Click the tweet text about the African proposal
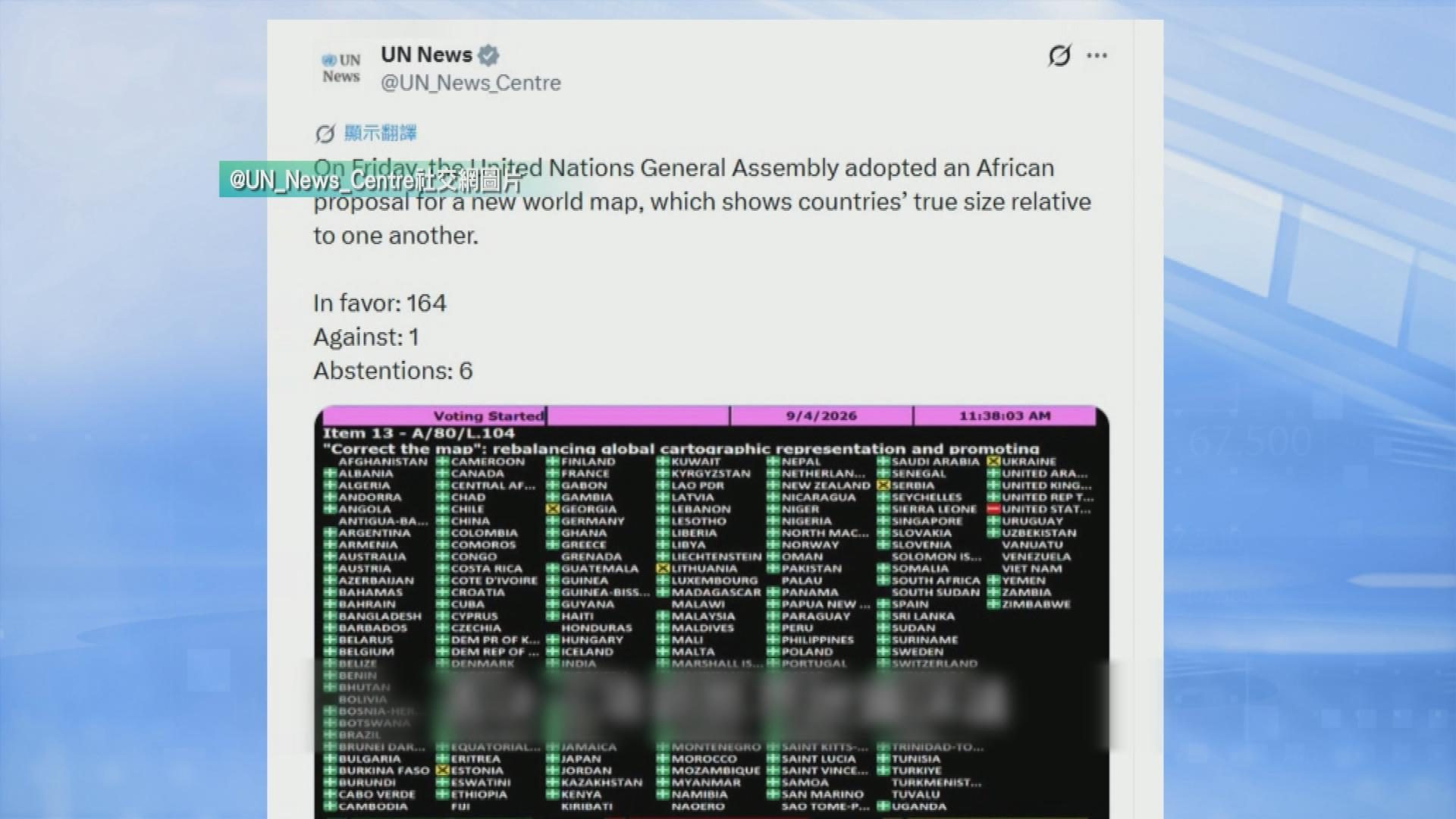This screenshot has height=819, width=1456. pos(702,202)
